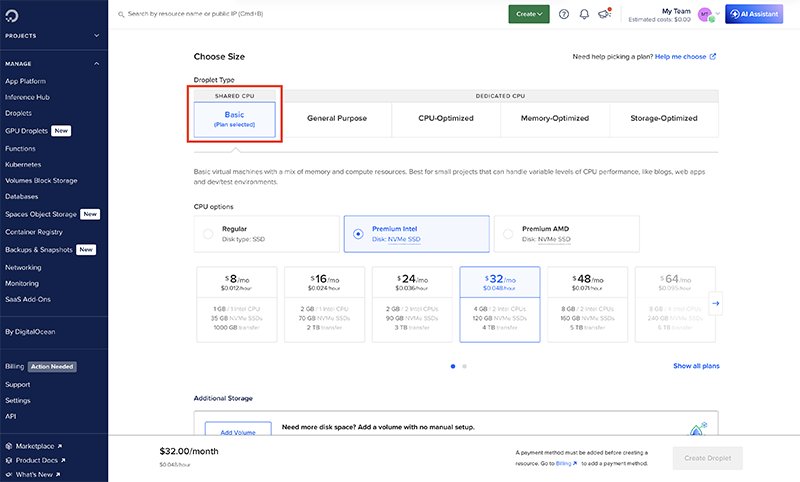Collapse the Manage section in sidebar
Image resolution: width=800 pixels, height=482 pixels.
(x=97, y=63)
